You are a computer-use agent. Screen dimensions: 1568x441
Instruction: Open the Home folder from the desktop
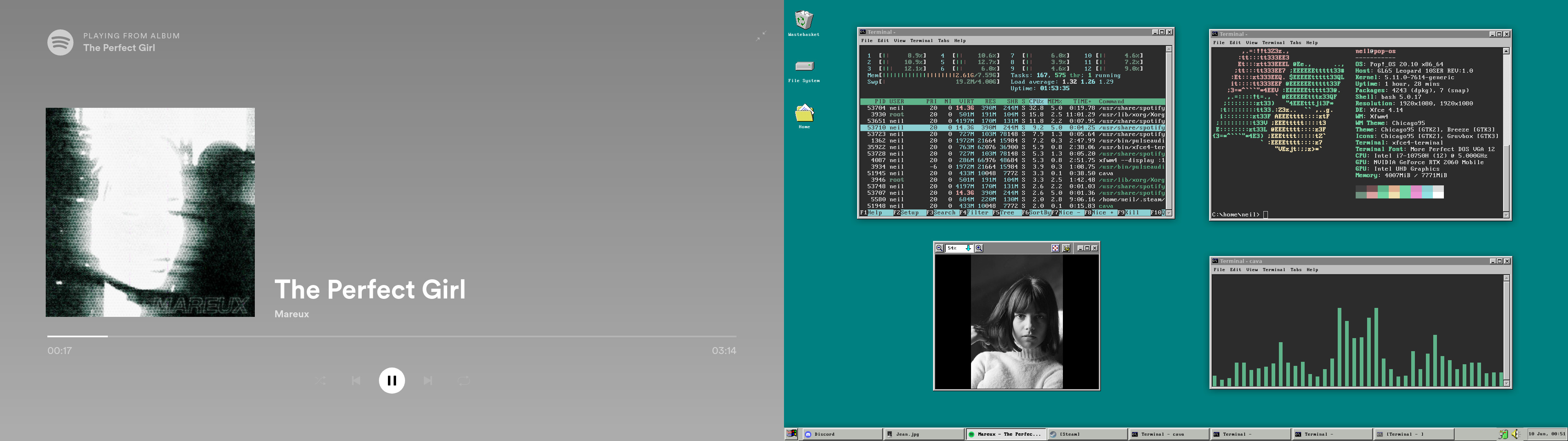(804, 113)
